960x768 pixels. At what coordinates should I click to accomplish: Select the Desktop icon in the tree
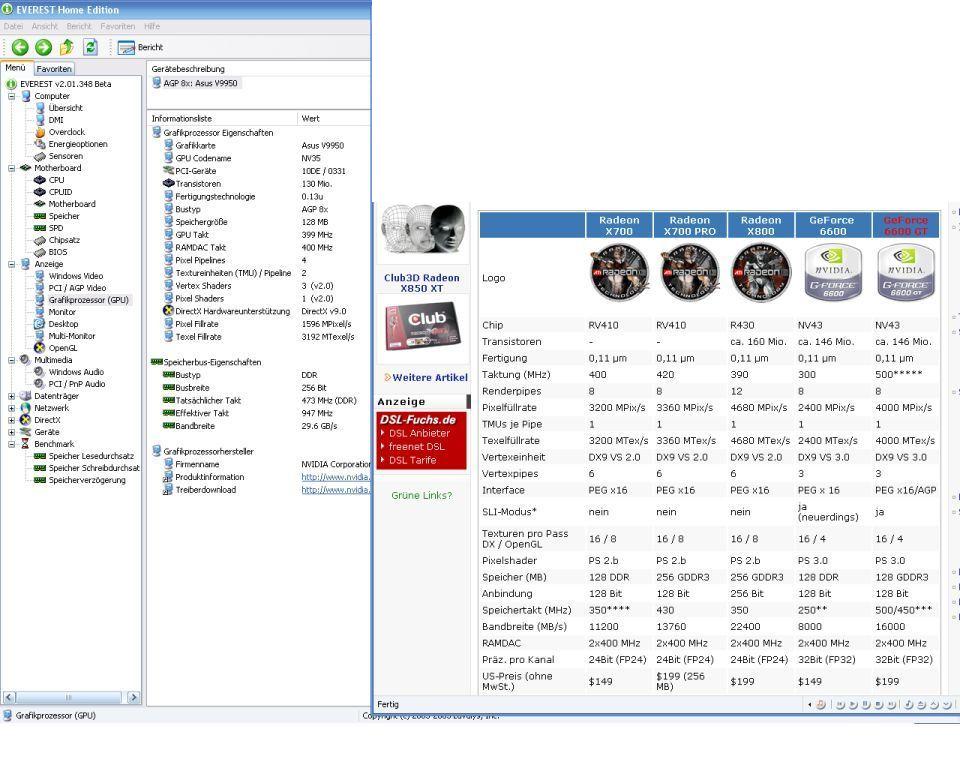point(40,324)
